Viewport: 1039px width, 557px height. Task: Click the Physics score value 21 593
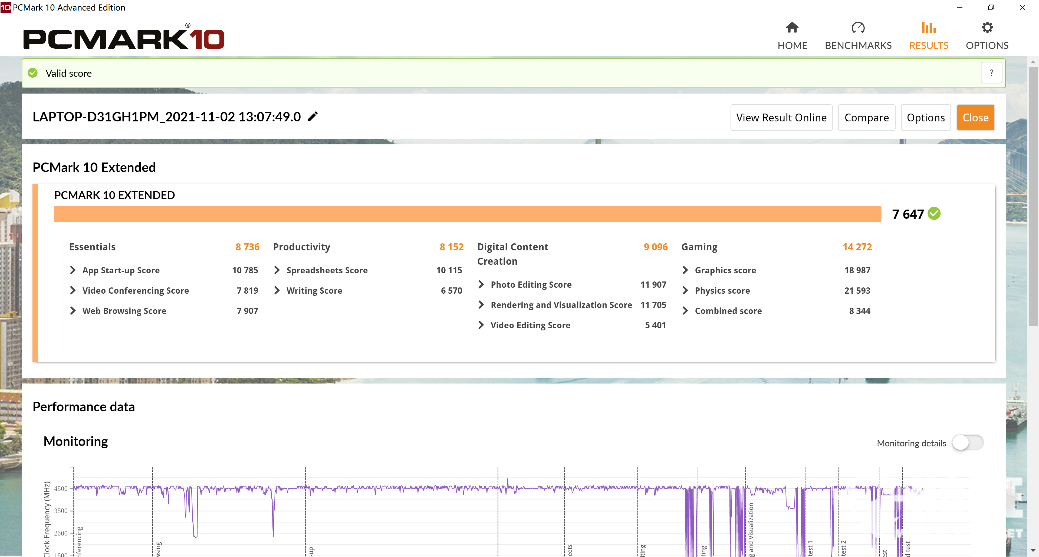(x=857, y=290)
